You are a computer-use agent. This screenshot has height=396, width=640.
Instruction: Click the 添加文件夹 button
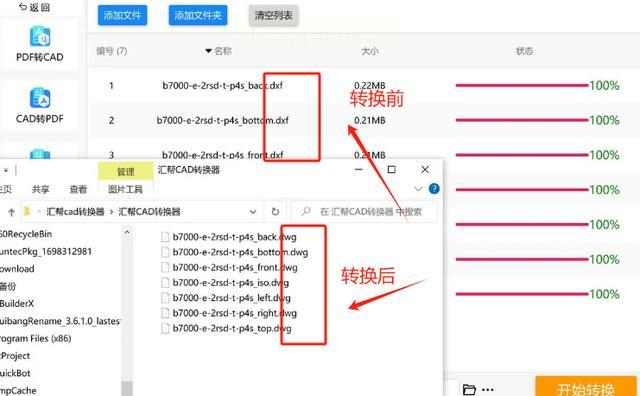tap(198, 16)
